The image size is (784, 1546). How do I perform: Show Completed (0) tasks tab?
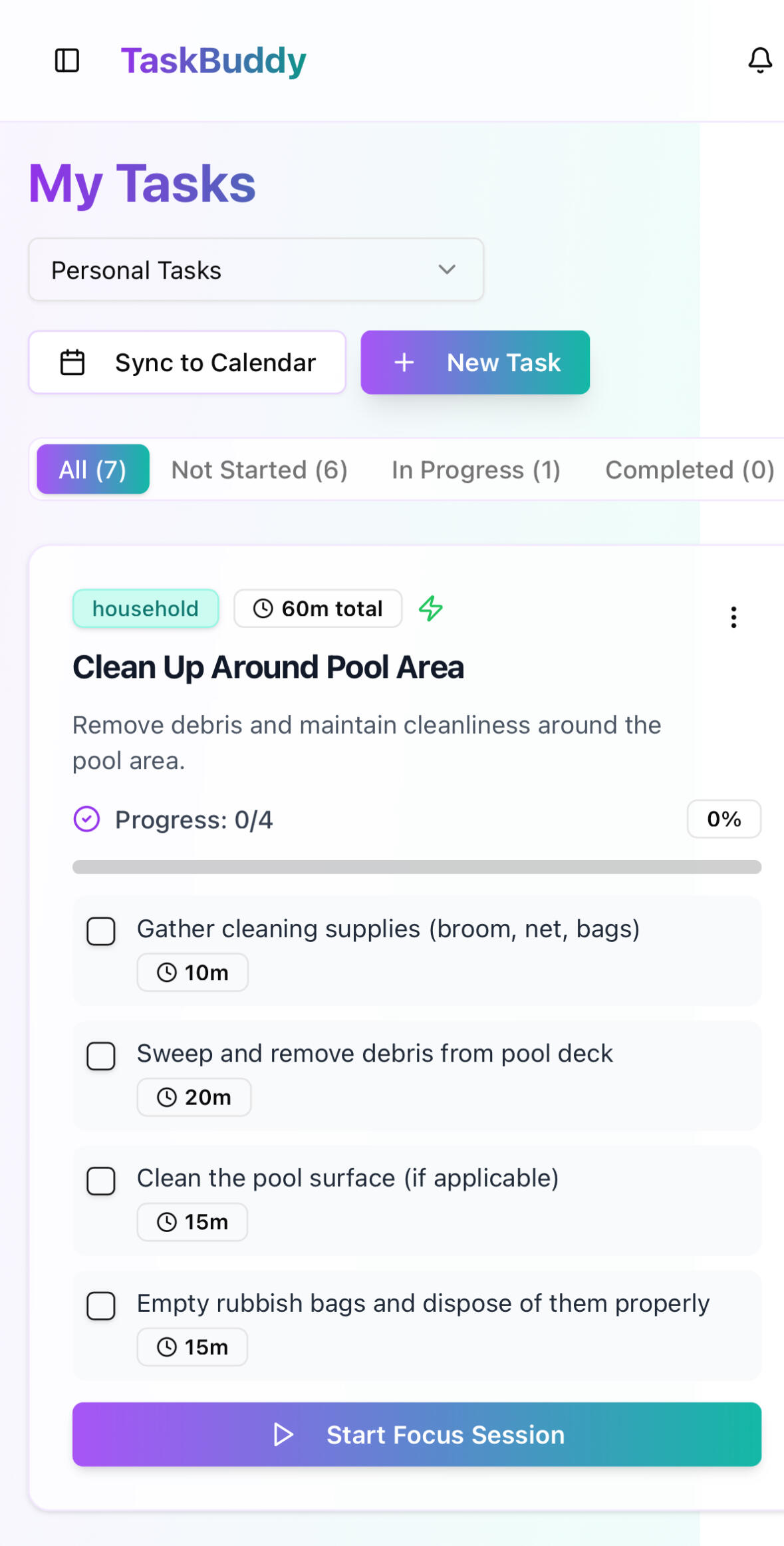(x=689, y=470)
